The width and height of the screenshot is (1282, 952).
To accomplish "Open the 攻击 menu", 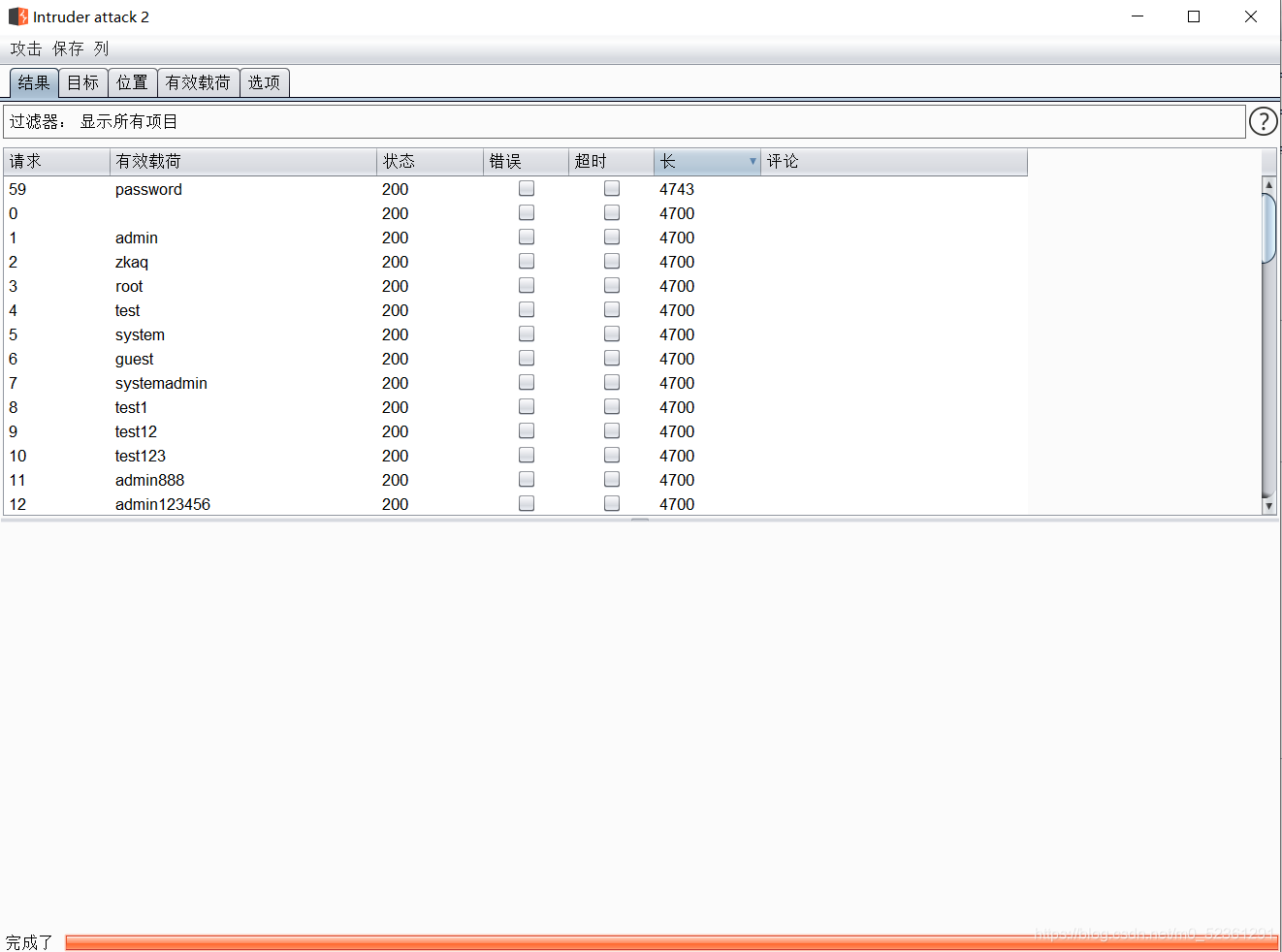I will (26, 48).
